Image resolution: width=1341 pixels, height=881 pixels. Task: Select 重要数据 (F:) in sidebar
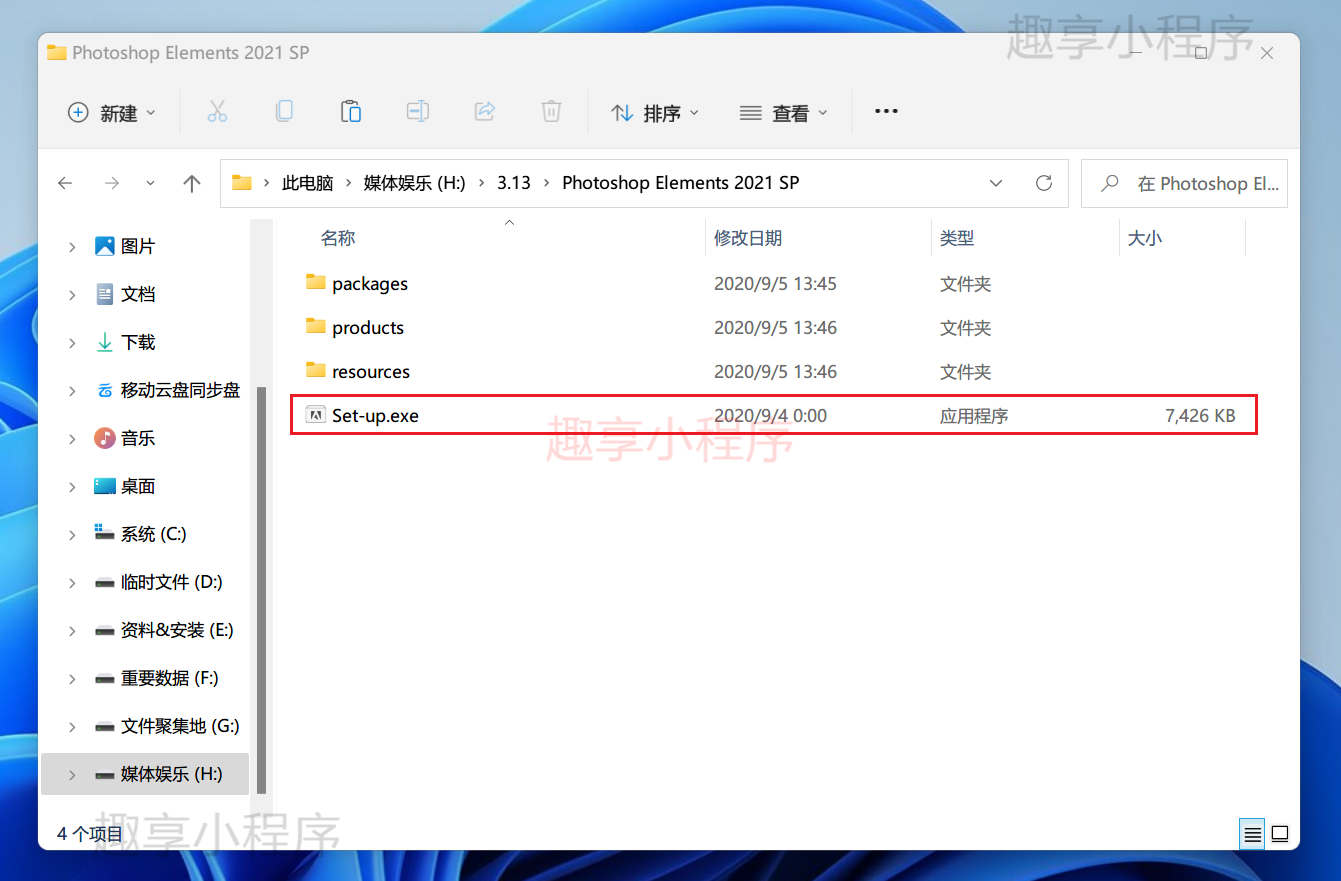pyautogui.click(x=169, y=678)
